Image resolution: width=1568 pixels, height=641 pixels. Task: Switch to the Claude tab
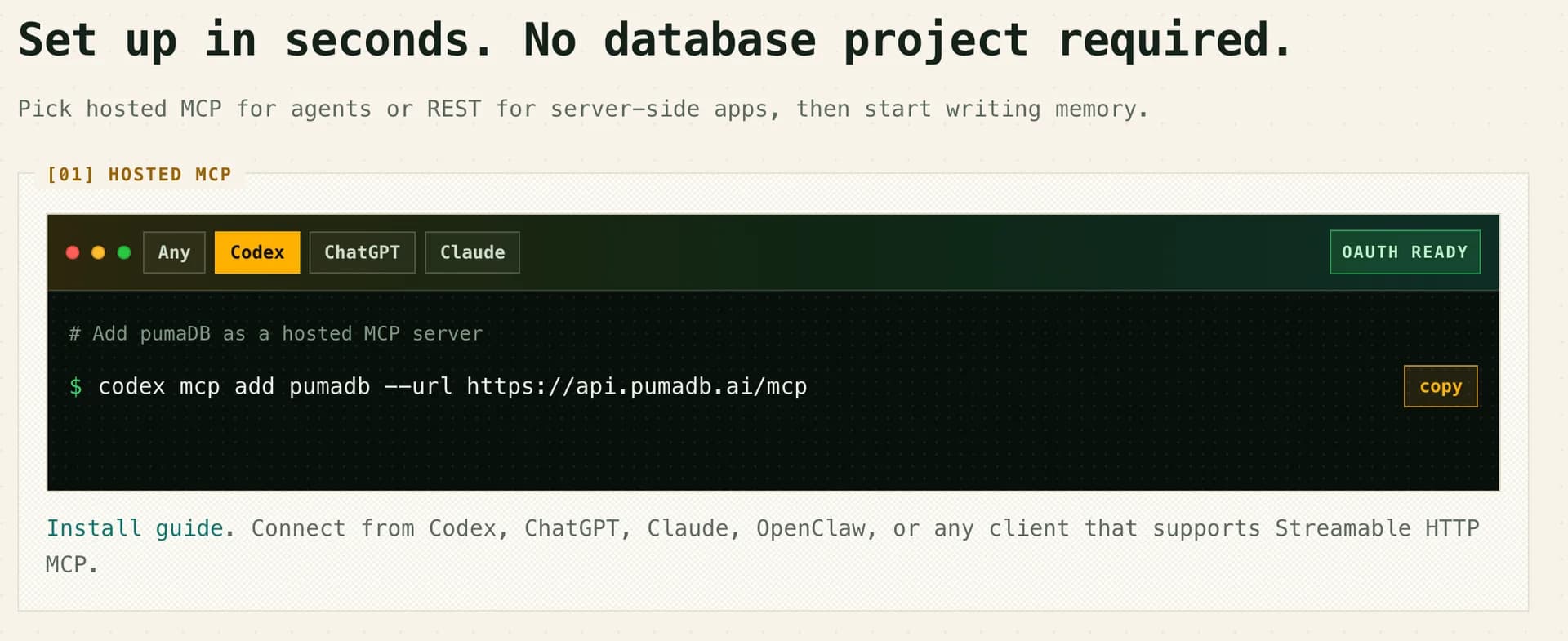472,252
